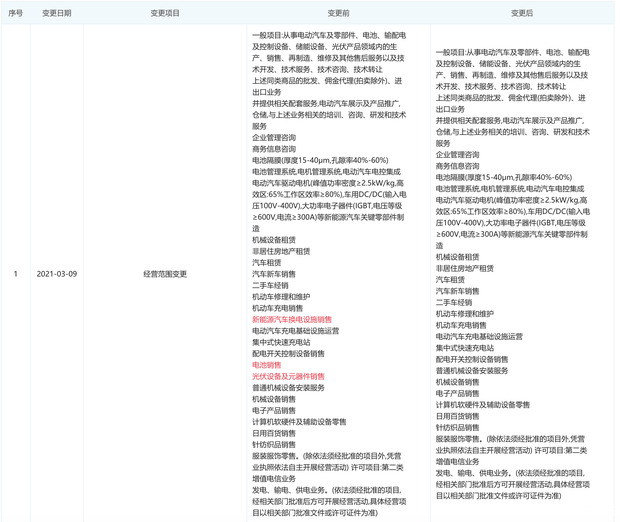Viewport: 620px width, 522px height.
Task: Click 集中式快速充电站 in 变更前 column
Action: [x=281, y=342]
